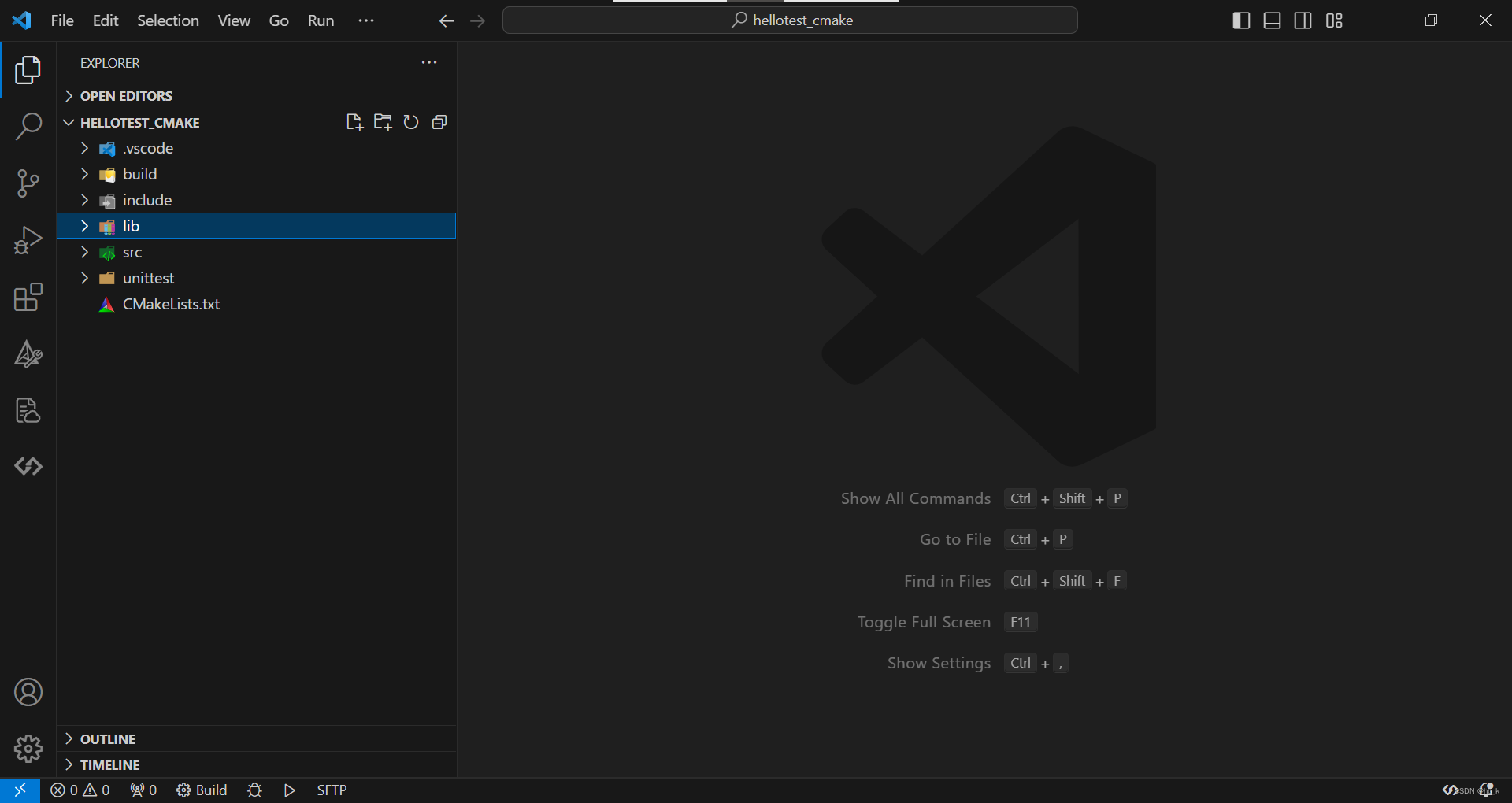The width and height of the screenshot is (1512, 803).
Task: Open Customize Layout options
Action: tap(1334, 20)
